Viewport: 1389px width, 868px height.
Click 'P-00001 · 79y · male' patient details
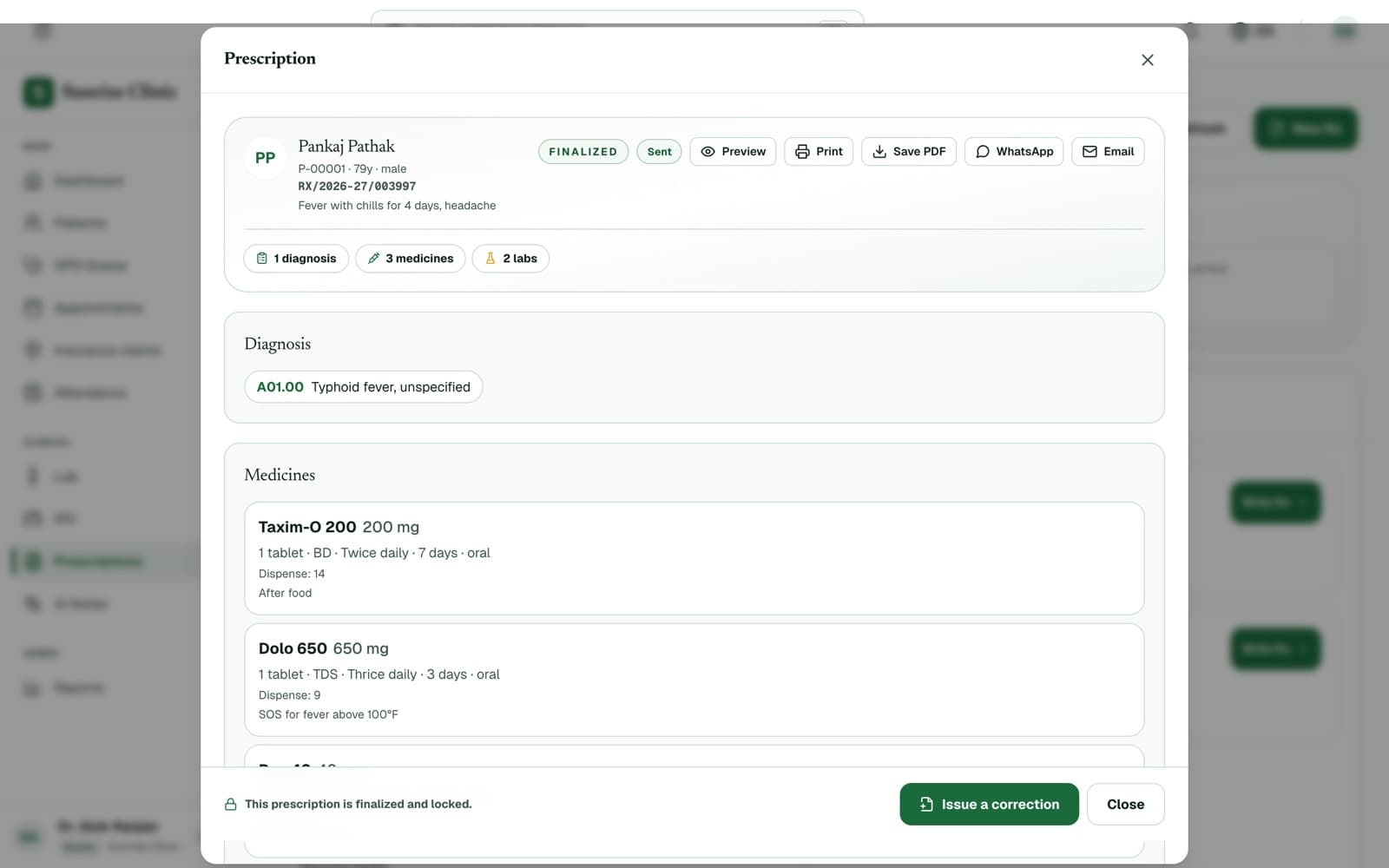(x=352, y=169)
